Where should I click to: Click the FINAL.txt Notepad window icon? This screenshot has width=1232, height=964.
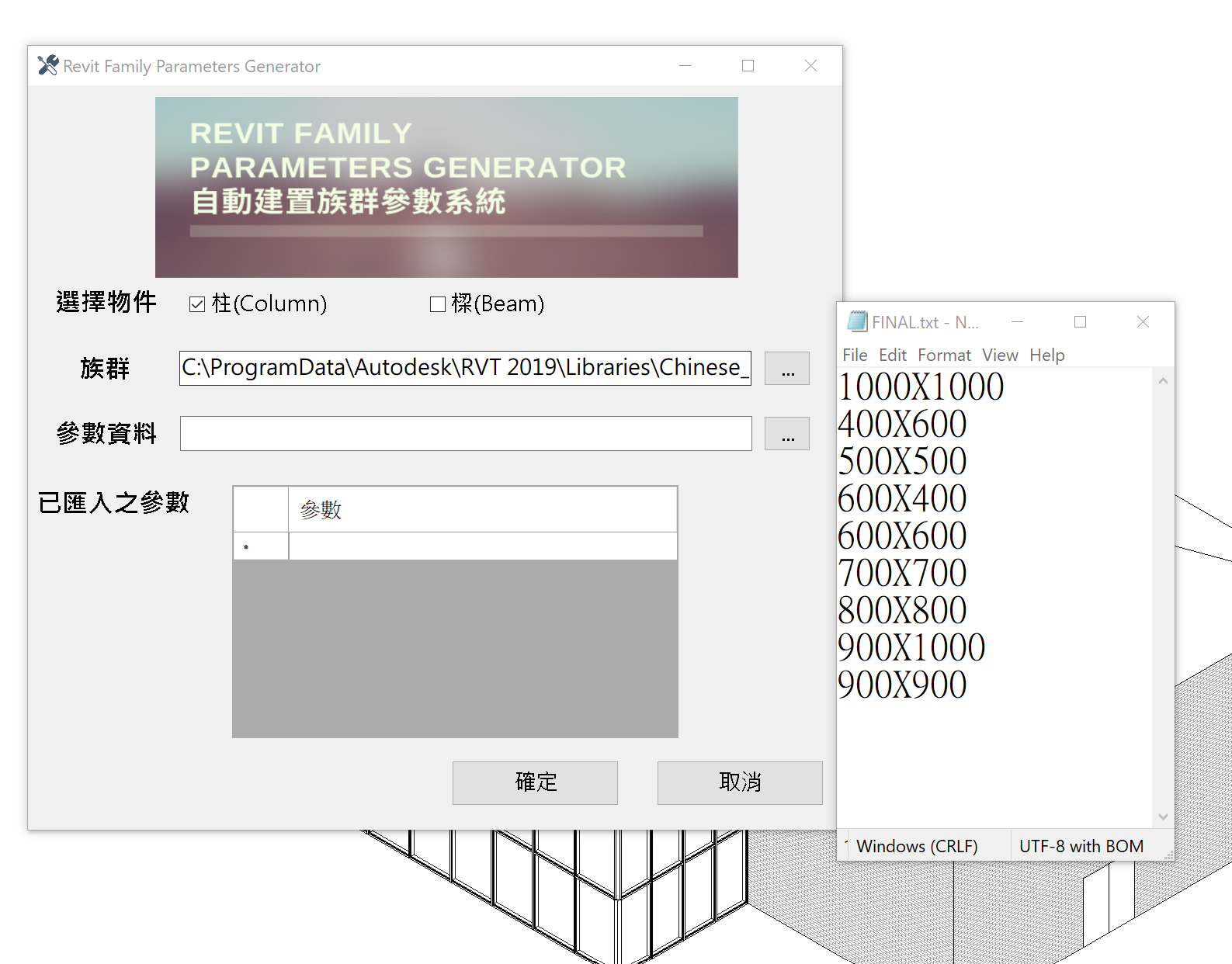click(x=858, y=321)
